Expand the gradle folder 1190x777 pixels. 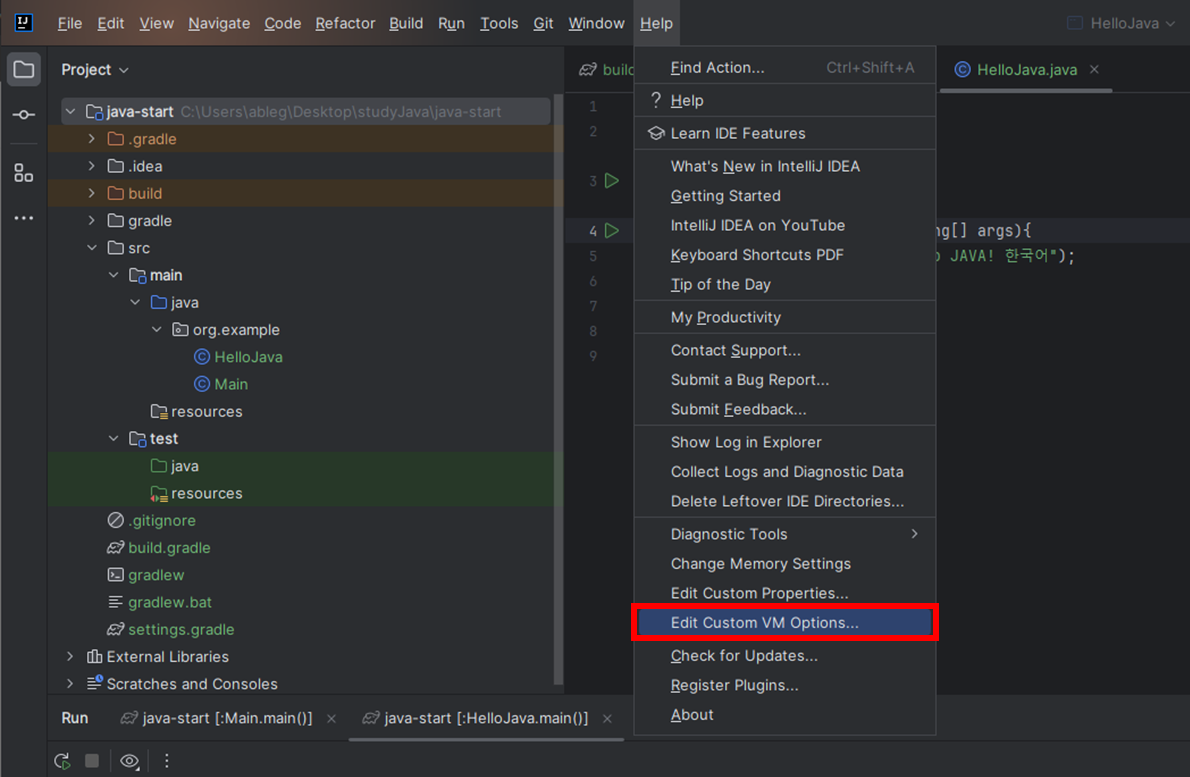click(92, 221)
